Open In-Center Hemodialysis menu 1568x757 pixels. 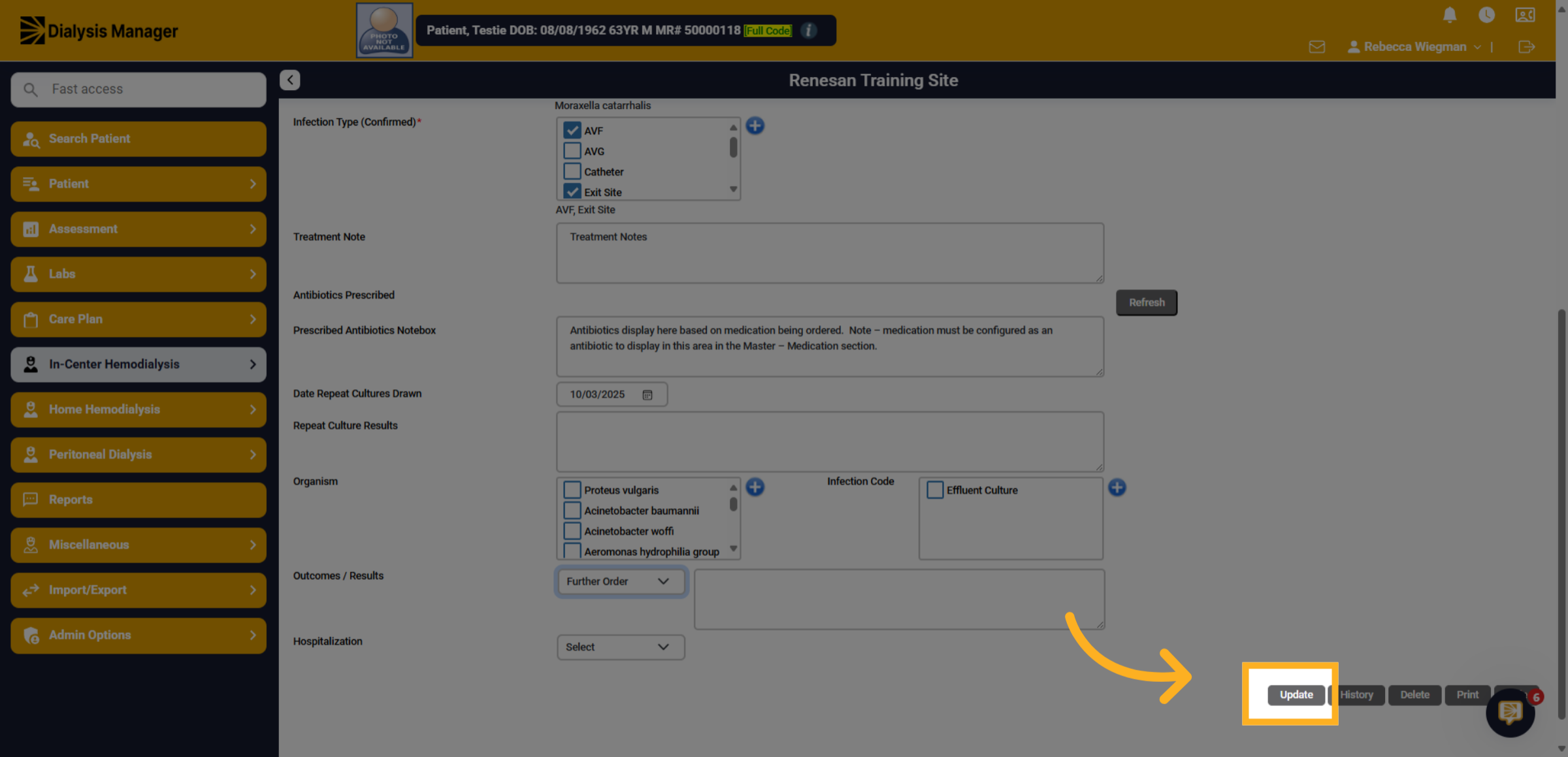pyautogui.click(x=139, y=364)
